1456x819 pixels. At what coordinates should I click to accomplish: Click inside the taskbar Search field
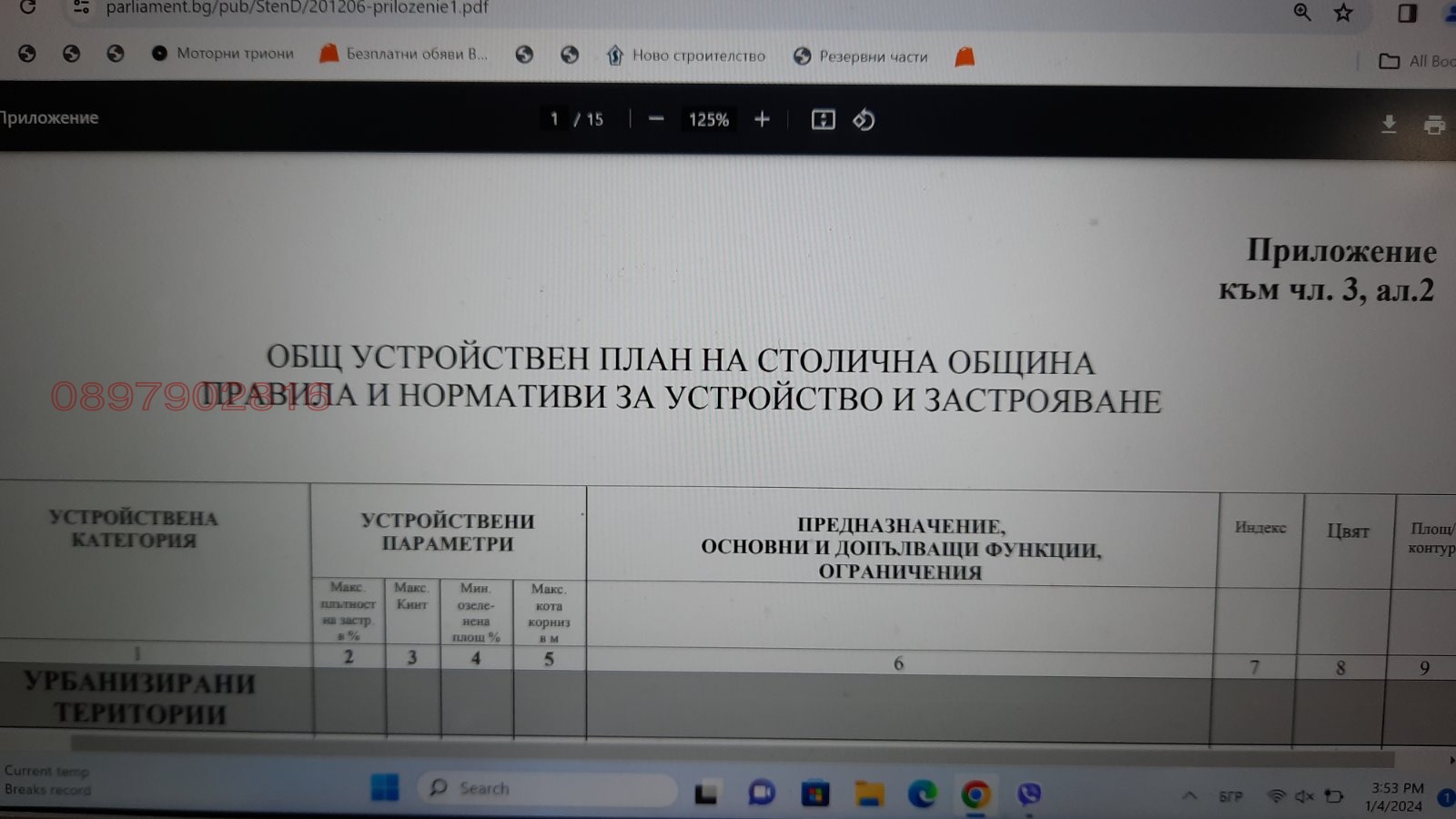[546, 788]
